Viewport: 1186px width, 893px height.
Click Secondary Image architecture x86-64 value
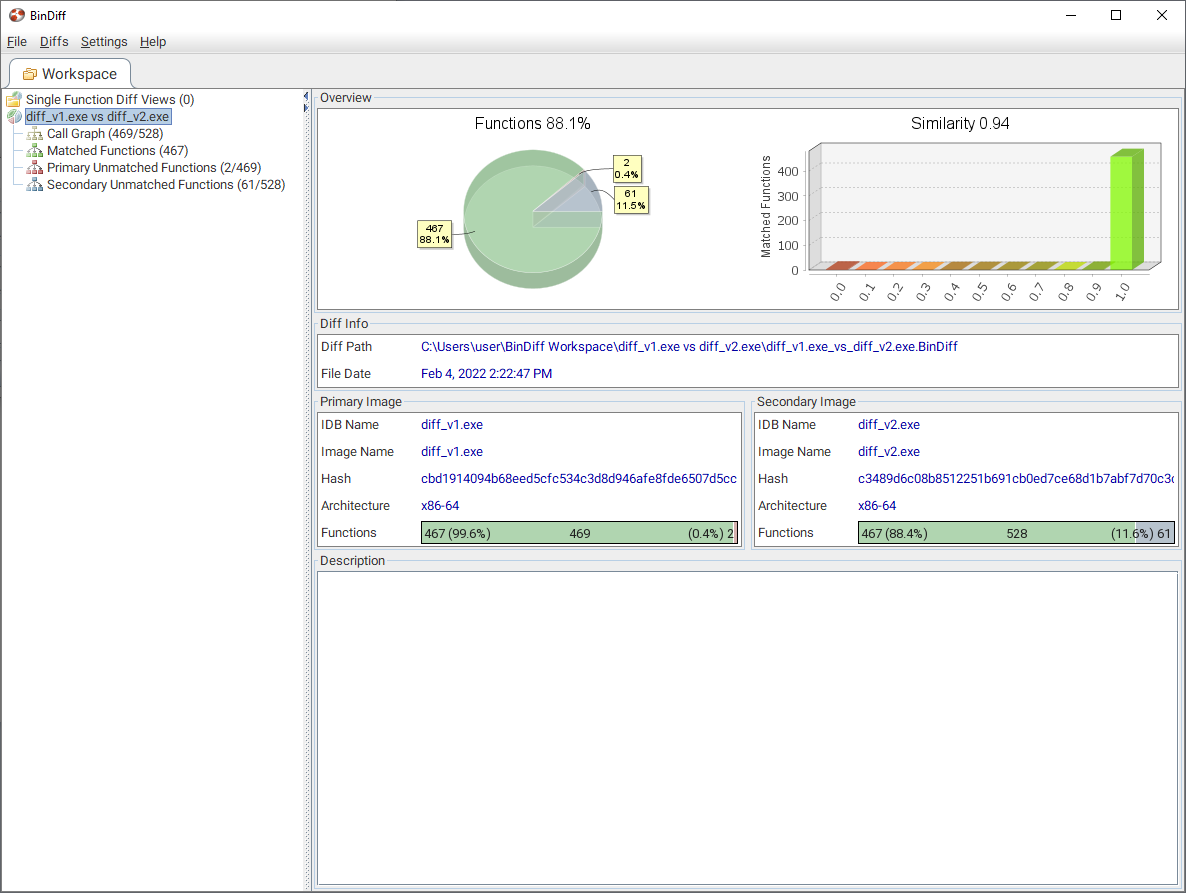877,506
